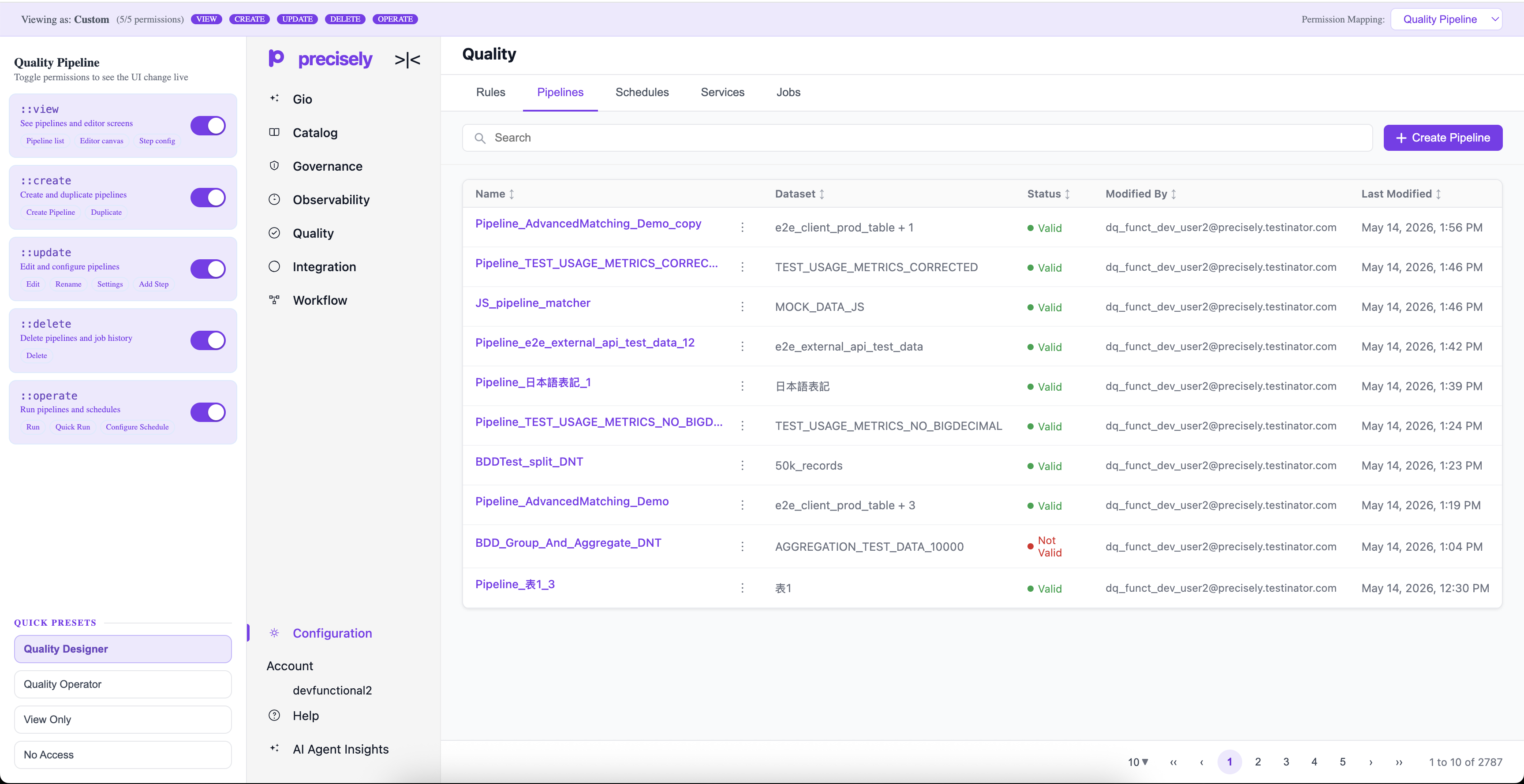Open Pipeline_AdvancedMatching_Demo pipeline link
This screenshot has height=784, width=1524.
click(572, 501)
